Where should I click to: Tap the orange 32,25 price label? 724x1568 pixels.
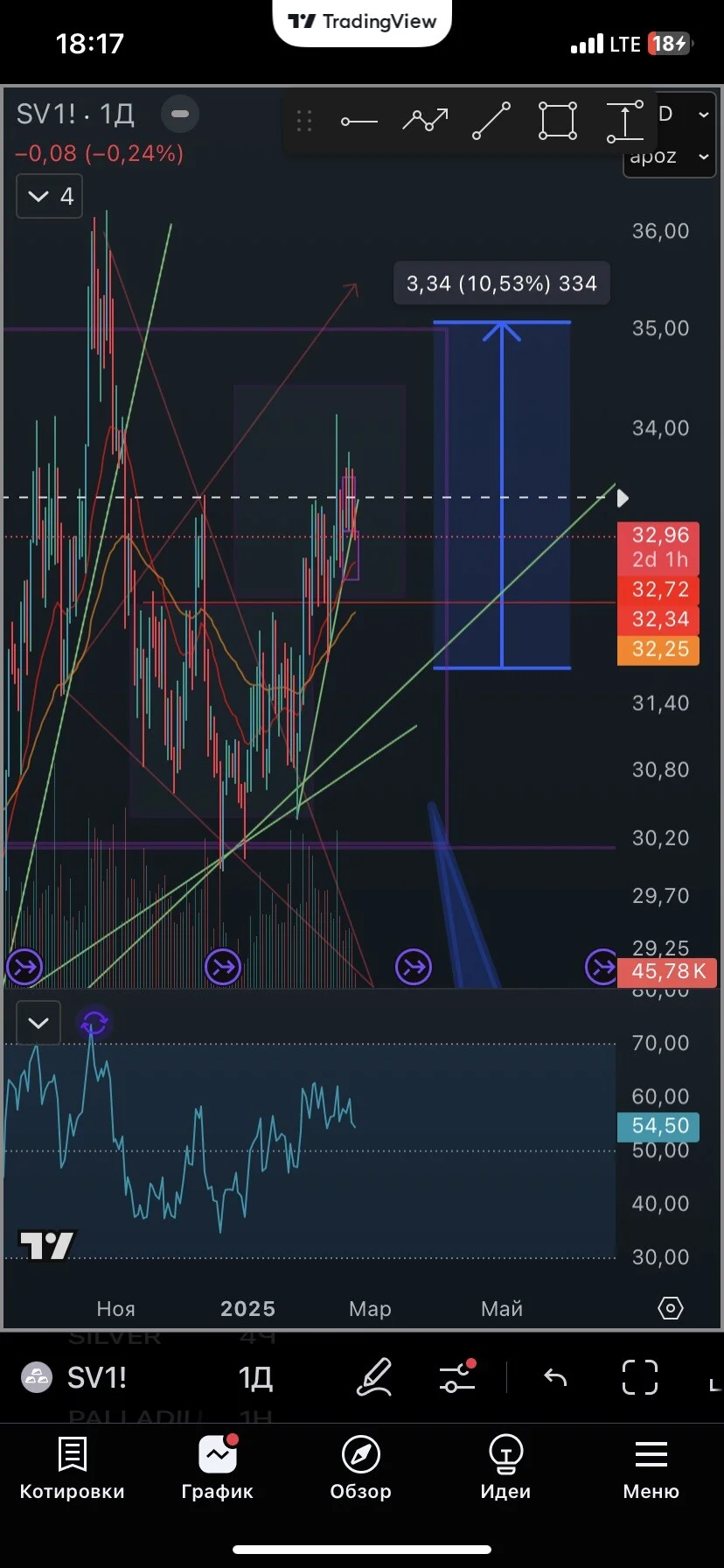658,649
